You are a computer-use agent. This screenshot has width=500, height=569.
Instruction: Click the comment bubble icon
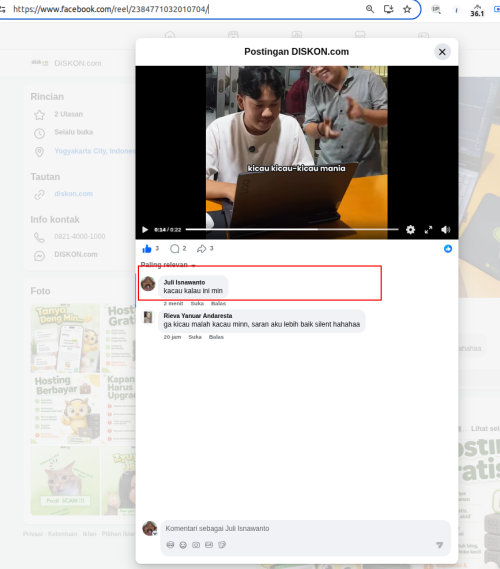175,249
